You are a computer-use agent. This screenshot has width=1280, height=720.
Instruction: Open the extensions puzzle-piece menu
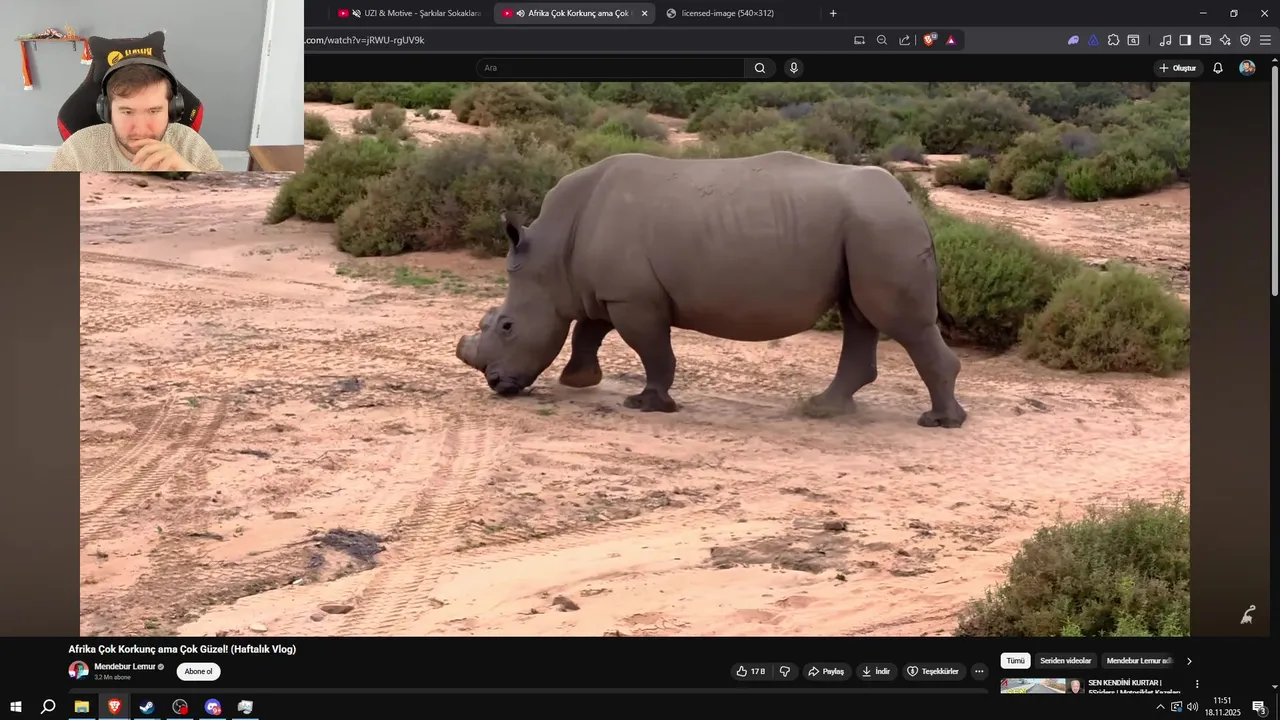(1113, 40)
